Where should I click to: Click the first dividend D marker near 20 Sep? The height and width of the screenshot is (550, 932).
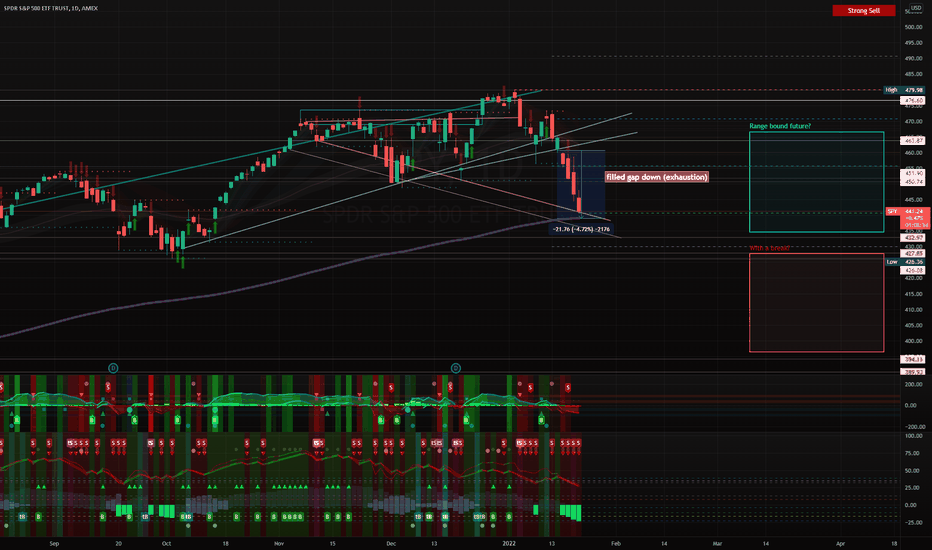[113, 368]
